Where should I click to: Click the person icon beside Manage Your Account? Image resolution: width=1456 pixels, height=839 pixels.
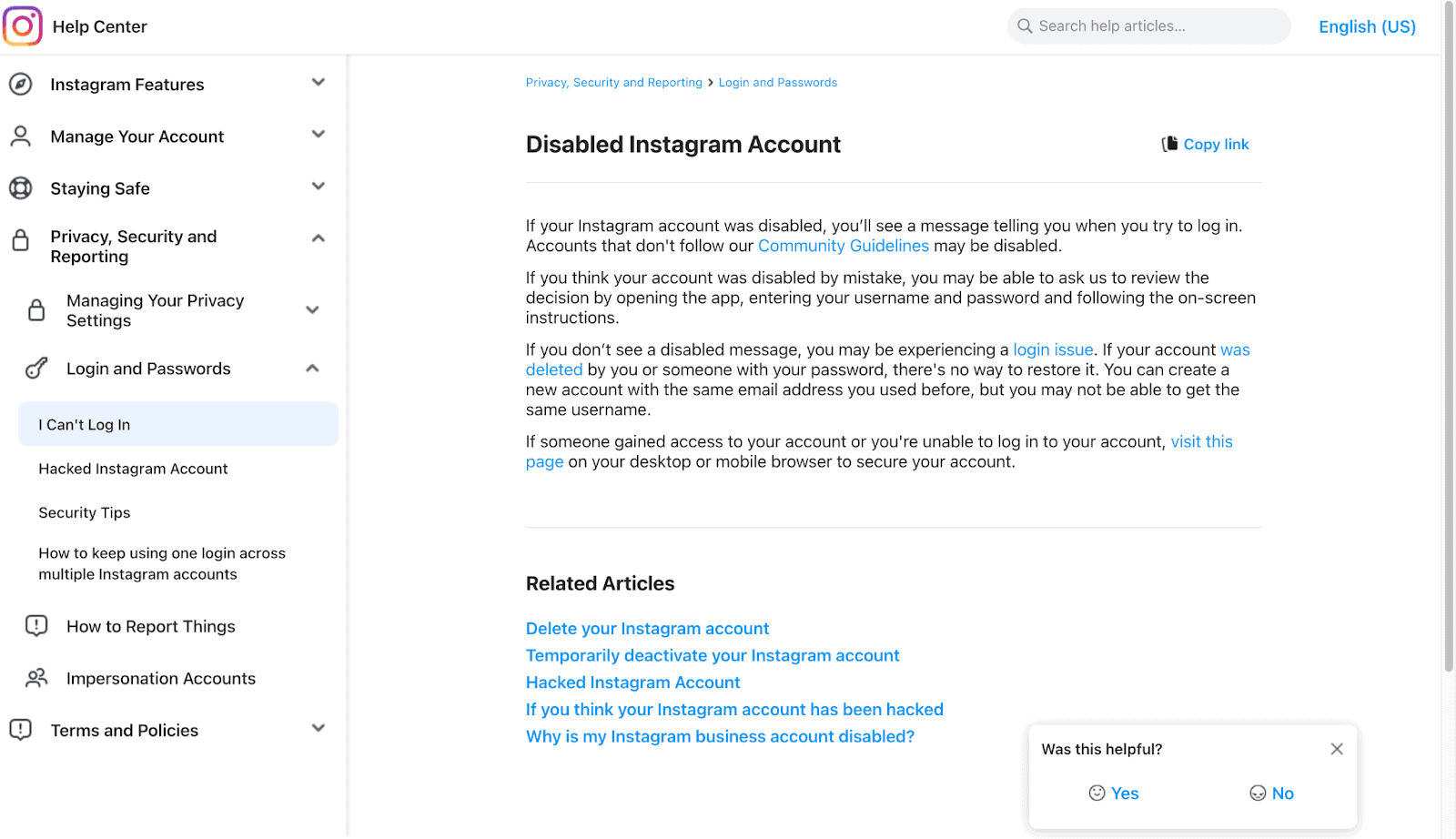(x=20, y=136)
